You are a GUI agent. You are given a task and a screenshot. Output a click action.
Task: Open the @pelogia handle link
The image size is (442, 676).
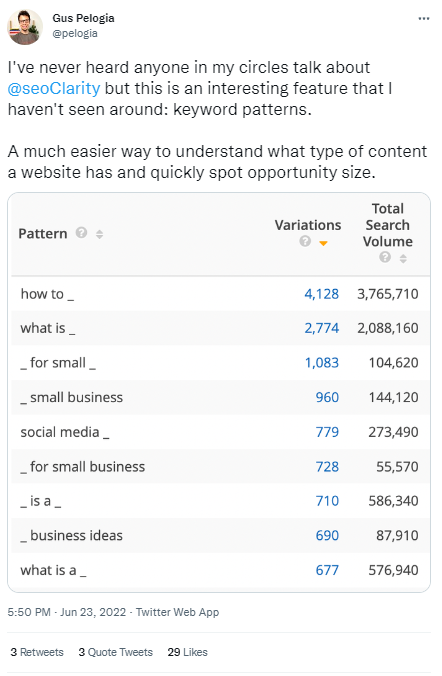tap(75, 33)
